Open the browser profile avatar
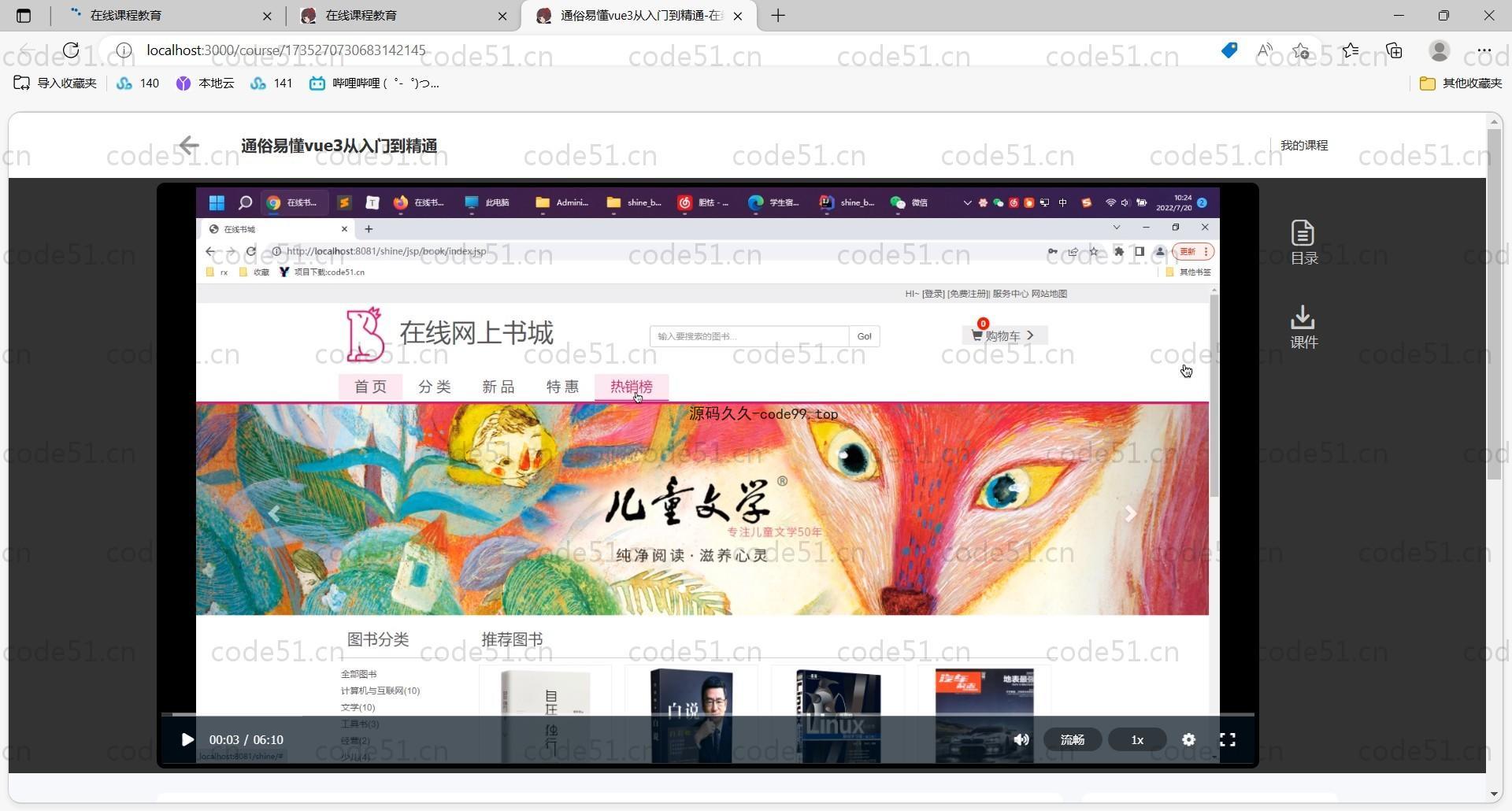This screenshot has width=1512, height=811. tap(1440, 50)
